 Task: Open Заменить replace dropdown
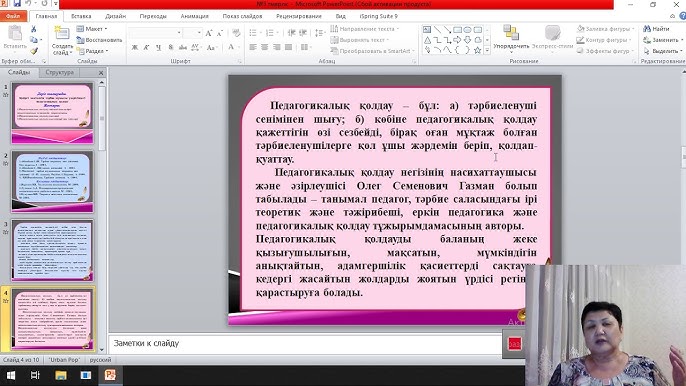(x=663, y=40)
